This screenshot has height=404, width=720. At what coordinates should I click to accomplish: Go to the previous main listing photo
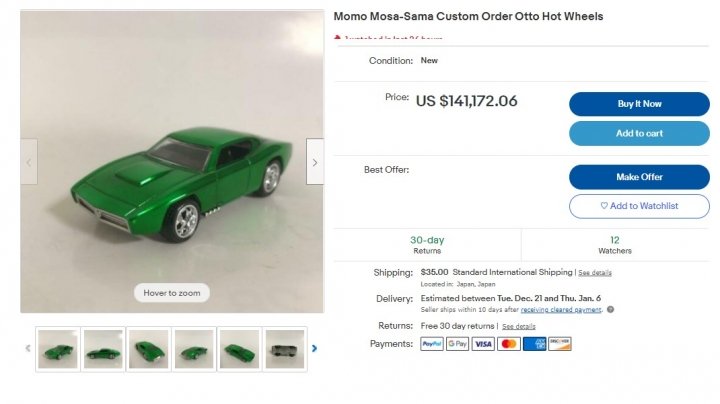tap(29, 162)
